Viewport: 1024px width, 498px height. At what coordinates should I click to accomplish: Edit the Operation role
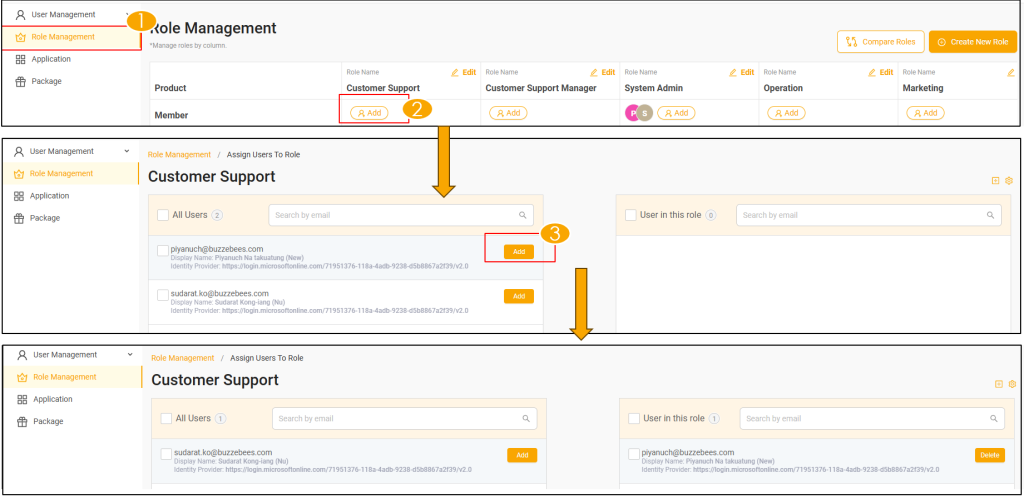[881, 72]
